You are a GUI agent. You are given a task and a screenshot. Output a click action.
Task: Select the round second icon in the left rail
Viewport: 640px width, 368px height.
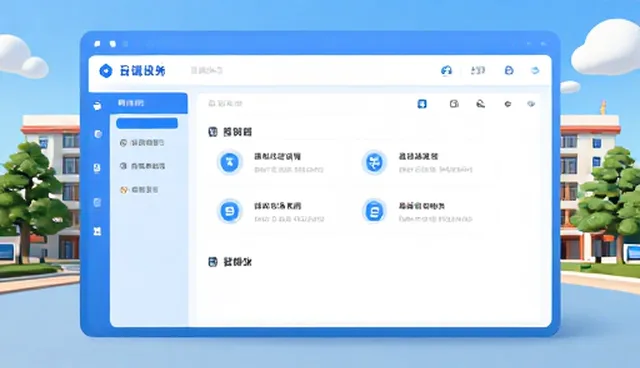98,134
